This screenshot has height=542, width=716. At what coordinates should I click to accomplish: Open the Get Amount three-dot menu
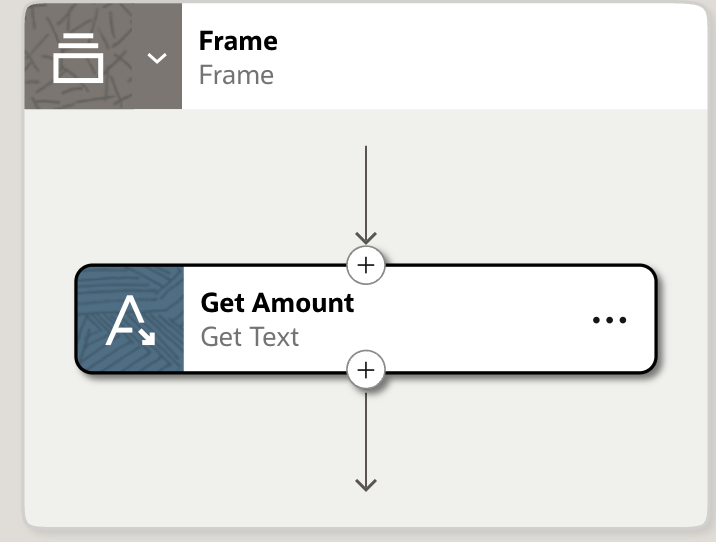pyautogui.click(x=609, y=320)
